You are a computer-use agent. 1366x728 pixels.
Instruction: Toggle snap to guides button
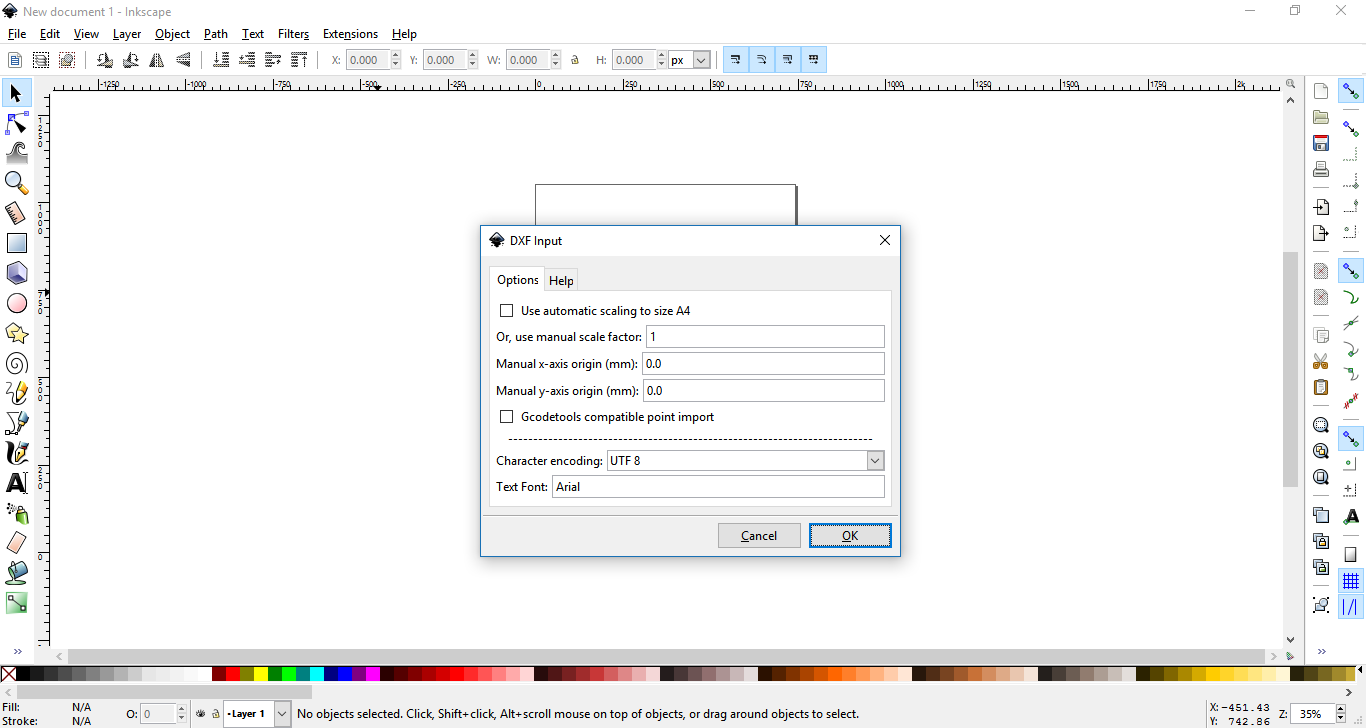(1351, 607)
